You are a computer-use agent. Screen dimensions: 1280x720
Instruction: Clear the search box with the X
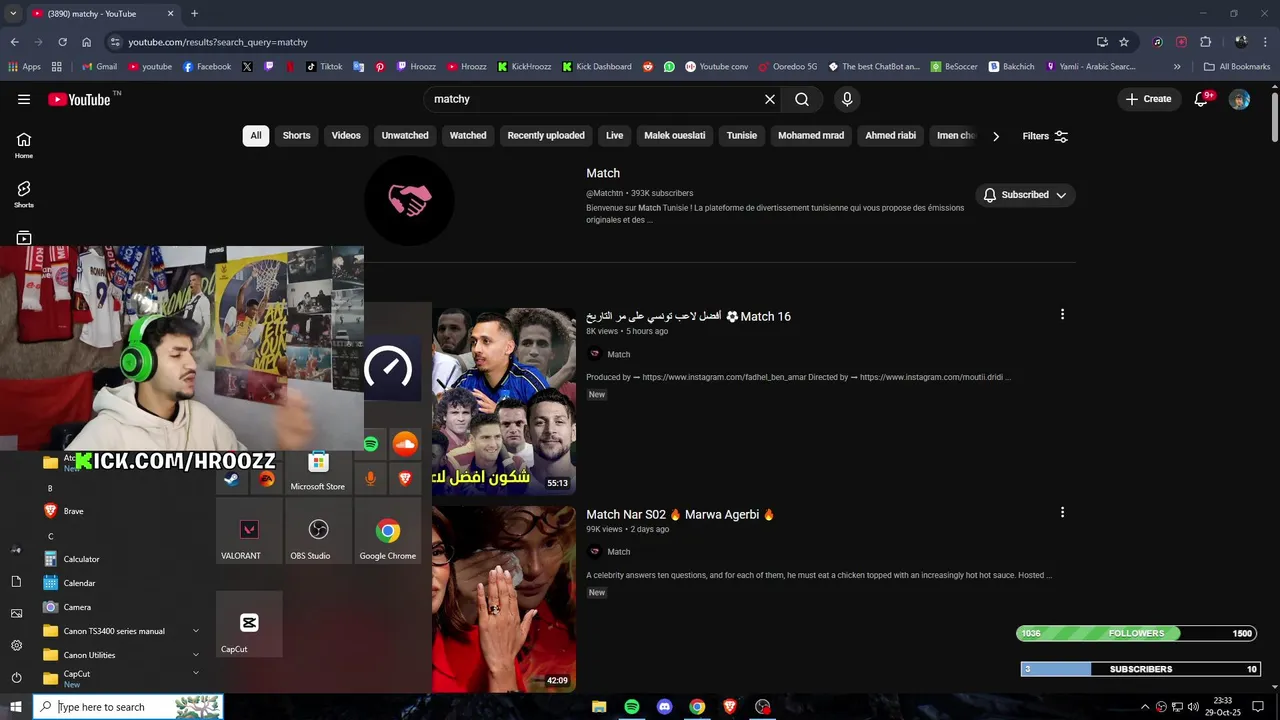pos(770,99)
